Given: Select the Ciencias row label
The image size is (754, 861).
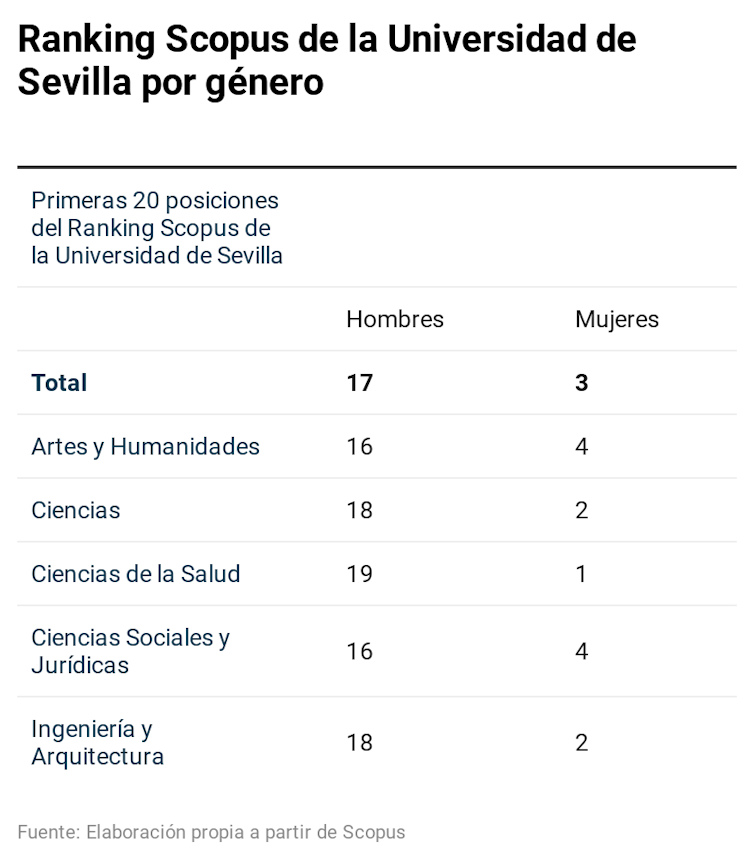Looking at the screenshot, I should pos(75,511).
